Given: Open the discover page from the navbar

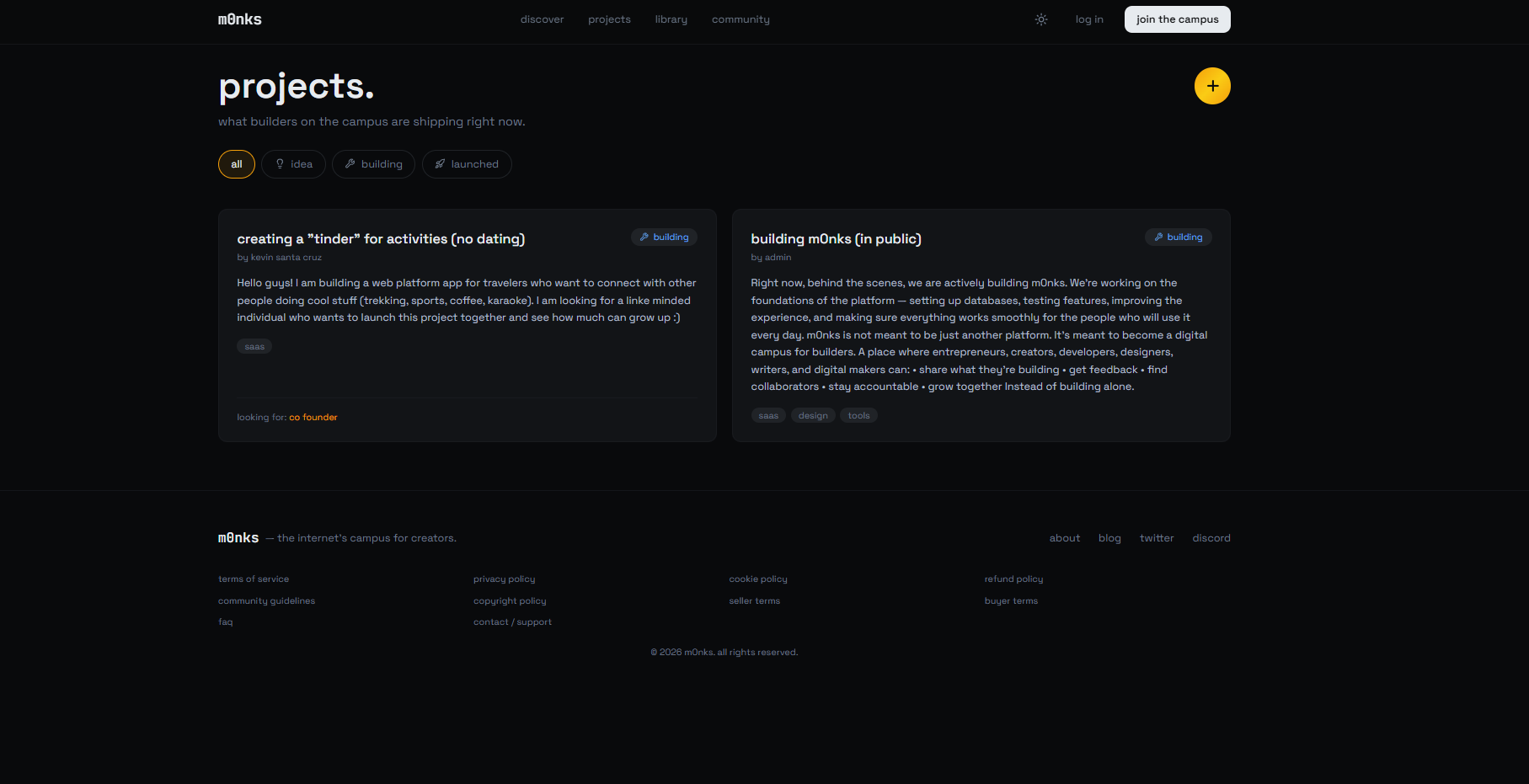Looking at the screenshot, I should (x=542, y=19).
